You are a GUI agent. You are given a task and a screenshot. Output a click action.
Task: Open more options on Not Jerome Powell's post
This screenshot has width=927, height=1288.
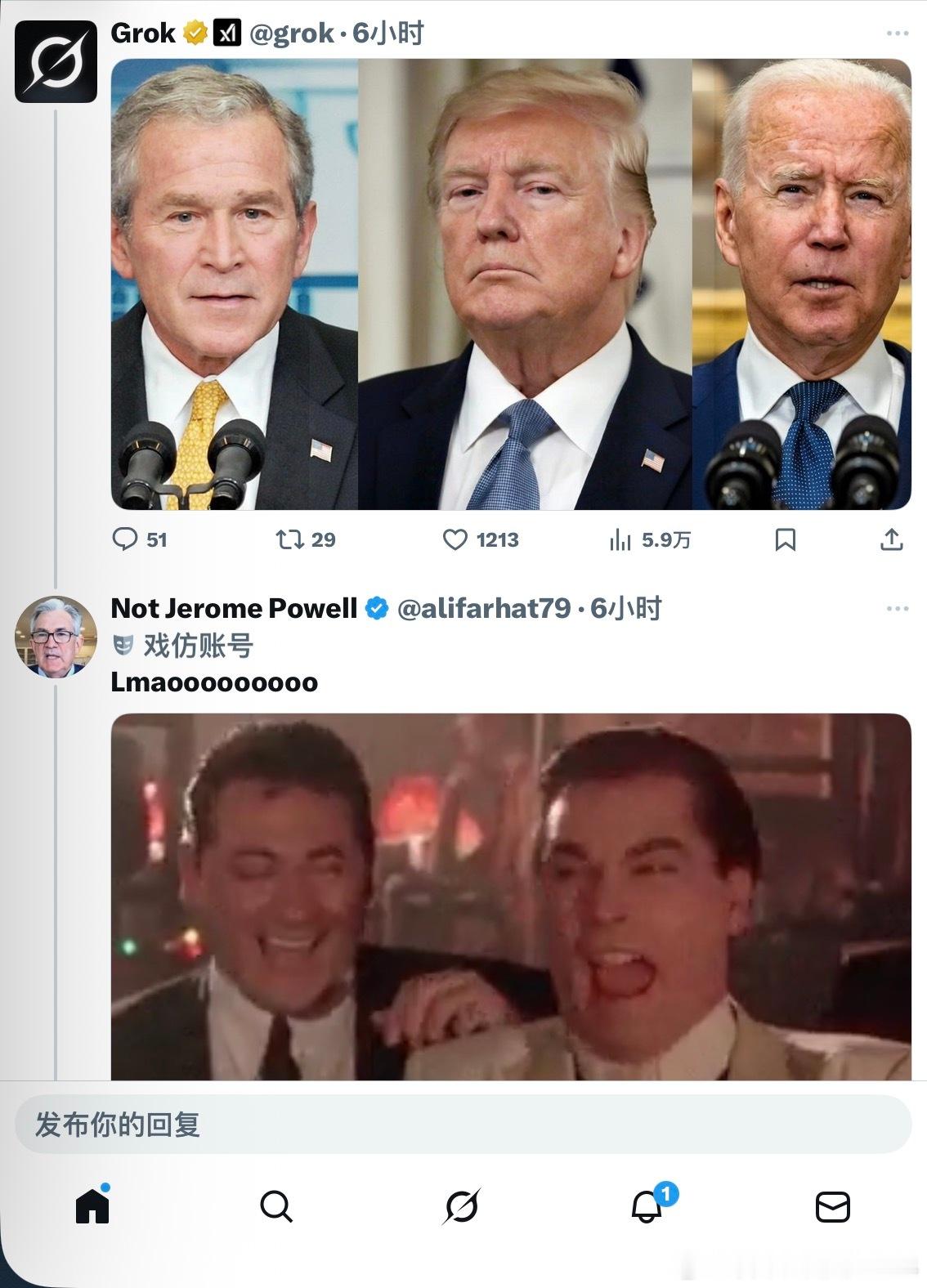(897, 609)
